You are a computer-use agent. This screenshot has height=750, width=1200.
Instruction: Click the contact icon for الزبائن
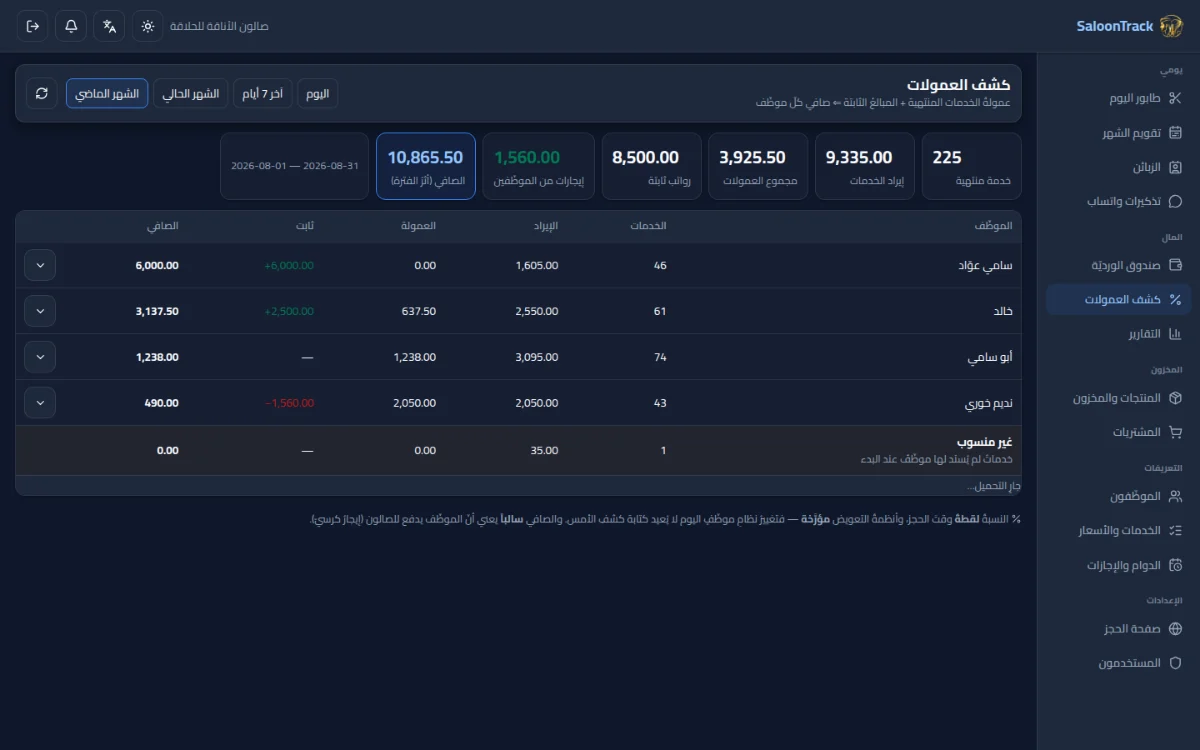coord(1175,167)
